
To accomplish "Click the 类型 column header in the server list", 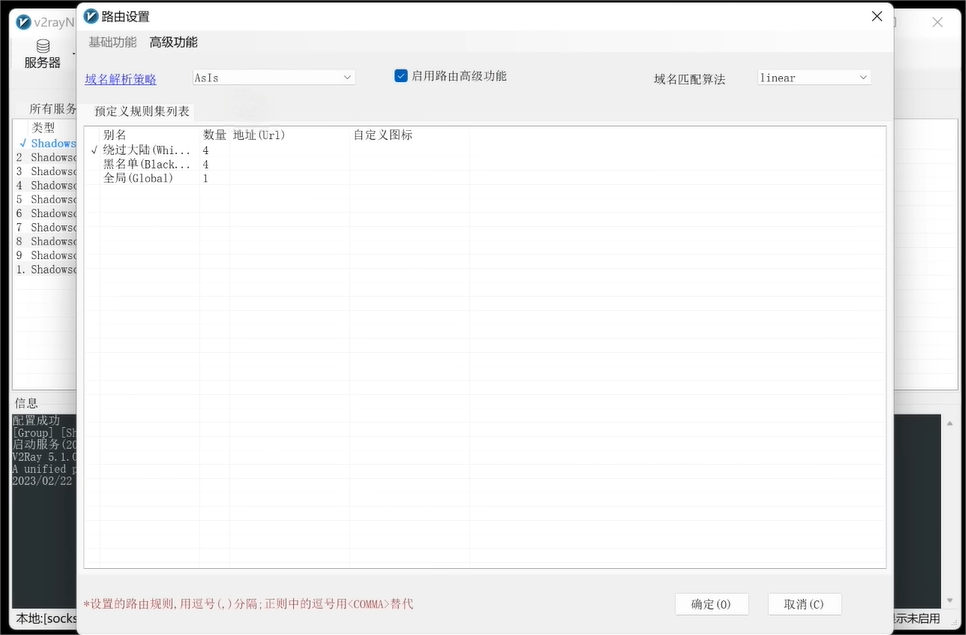I will [43, 127].
